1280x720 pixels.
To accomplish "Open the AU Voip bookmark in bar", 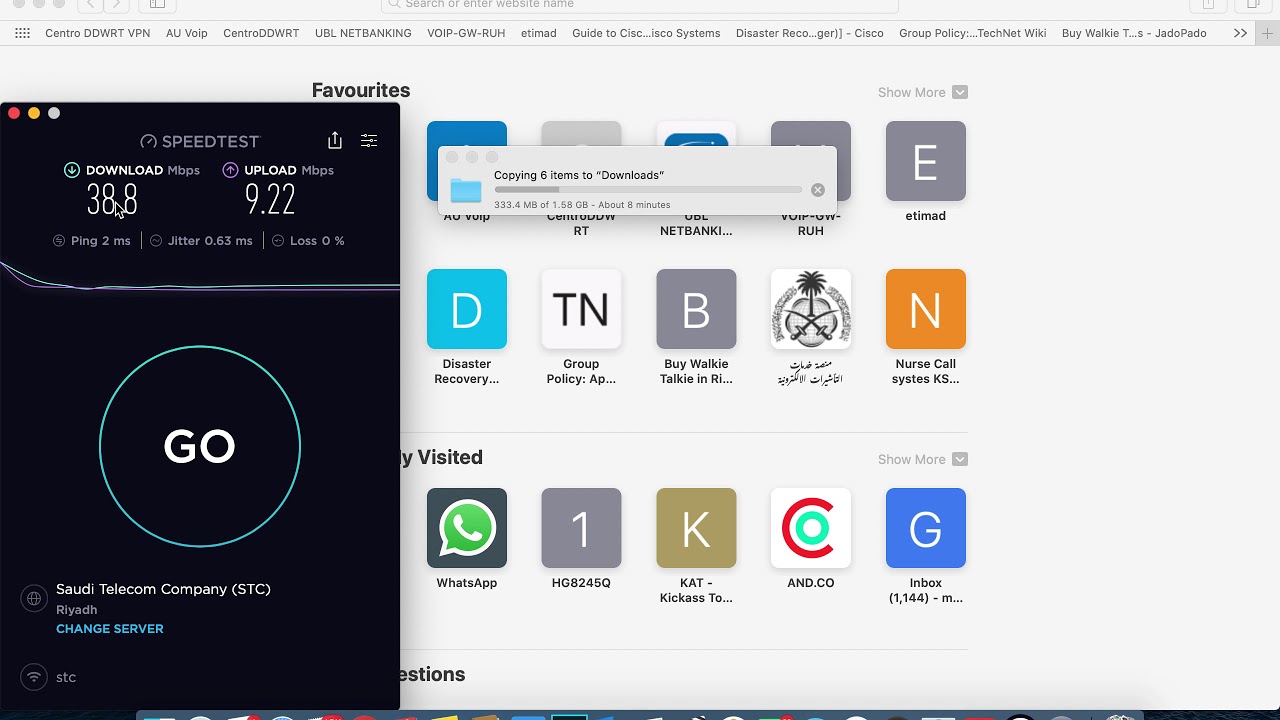I will (x=187, y=33).
